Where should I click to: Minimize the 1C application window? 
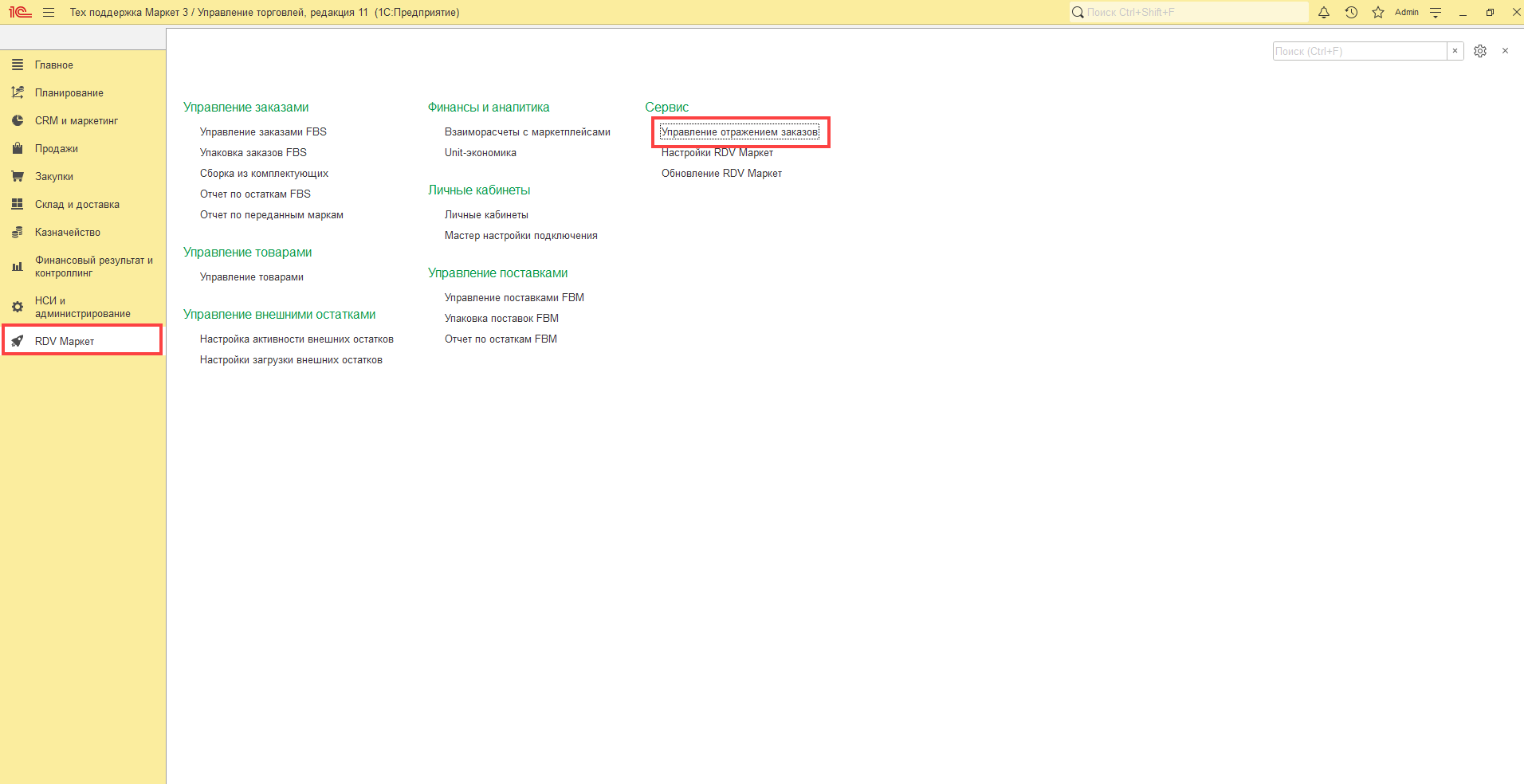(x=1463, y=12)
